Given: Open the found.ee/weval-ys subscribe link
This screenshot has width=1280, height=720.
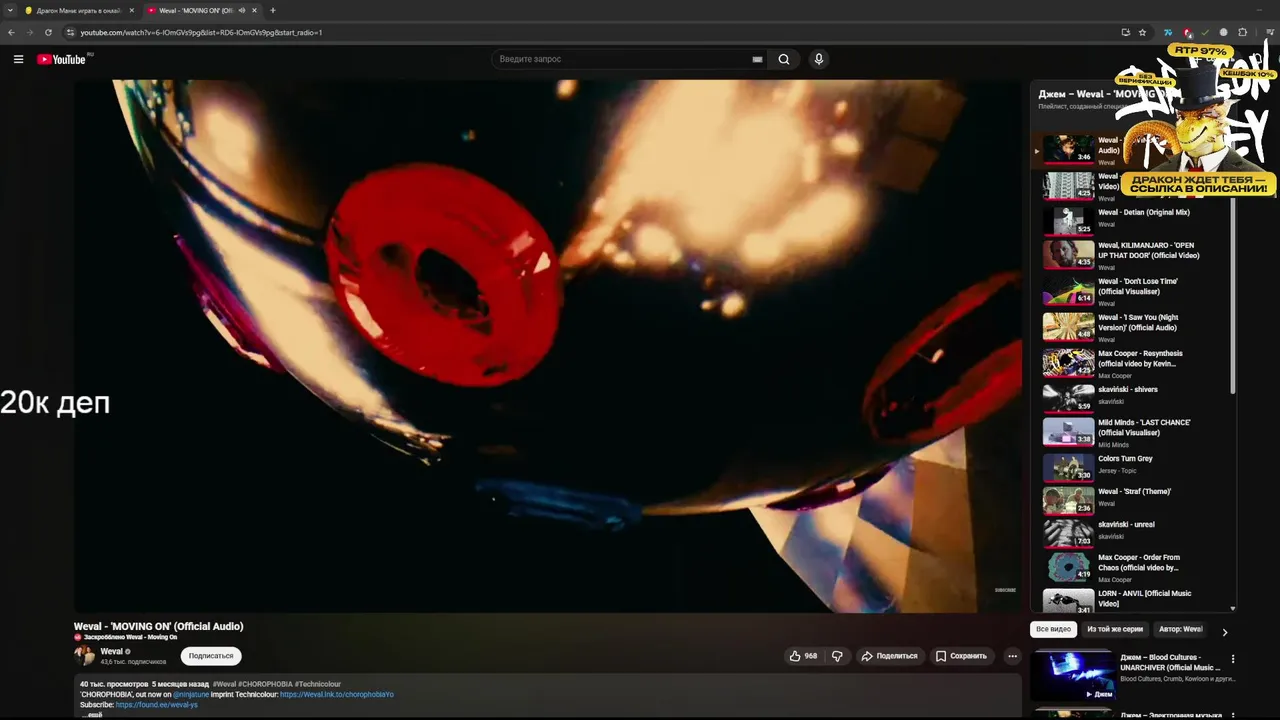Looking at the screenshot, I should click(156, 704).
